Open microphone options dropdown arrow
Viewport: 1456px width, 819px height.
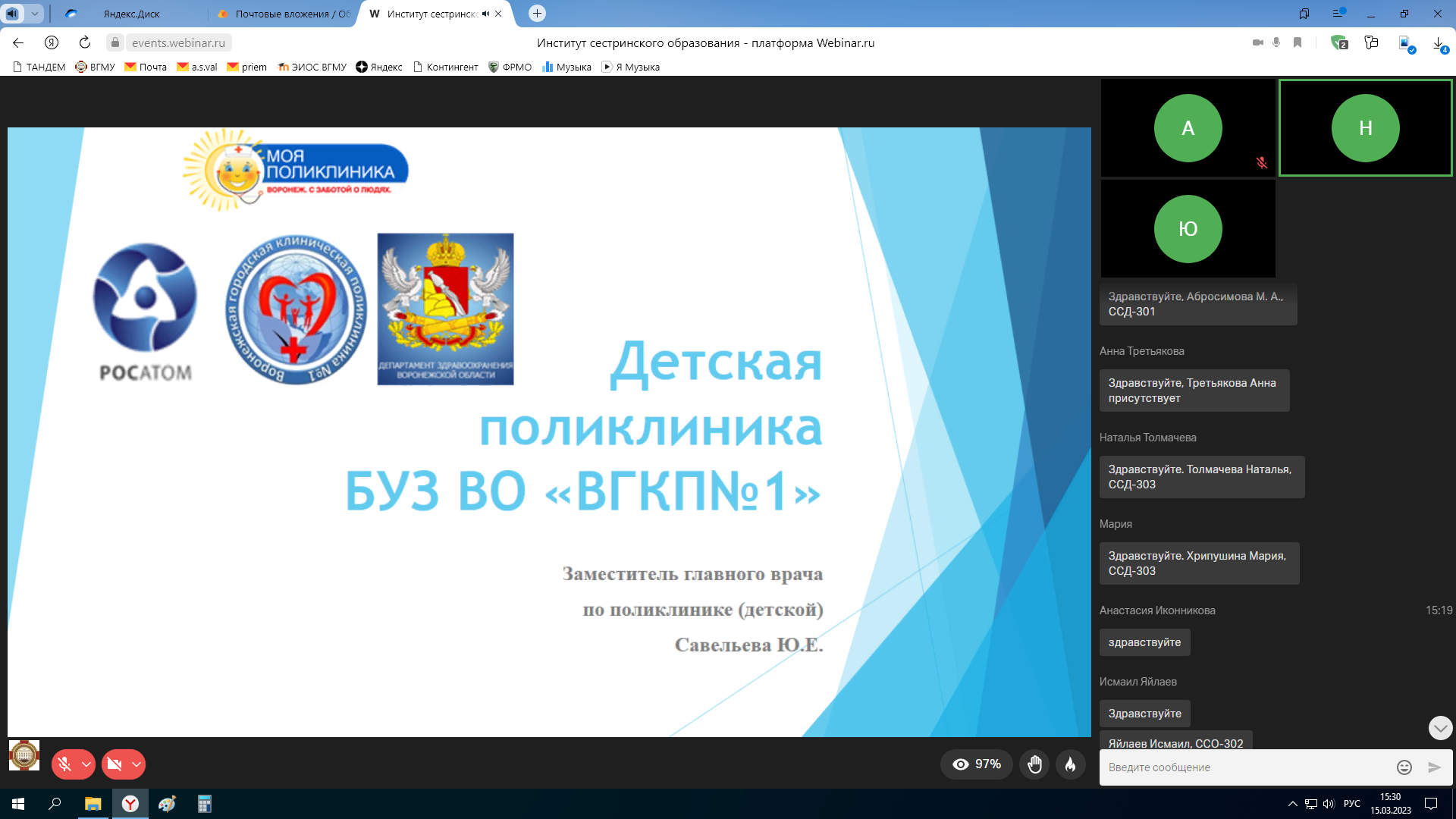click(x=86, y=764)
